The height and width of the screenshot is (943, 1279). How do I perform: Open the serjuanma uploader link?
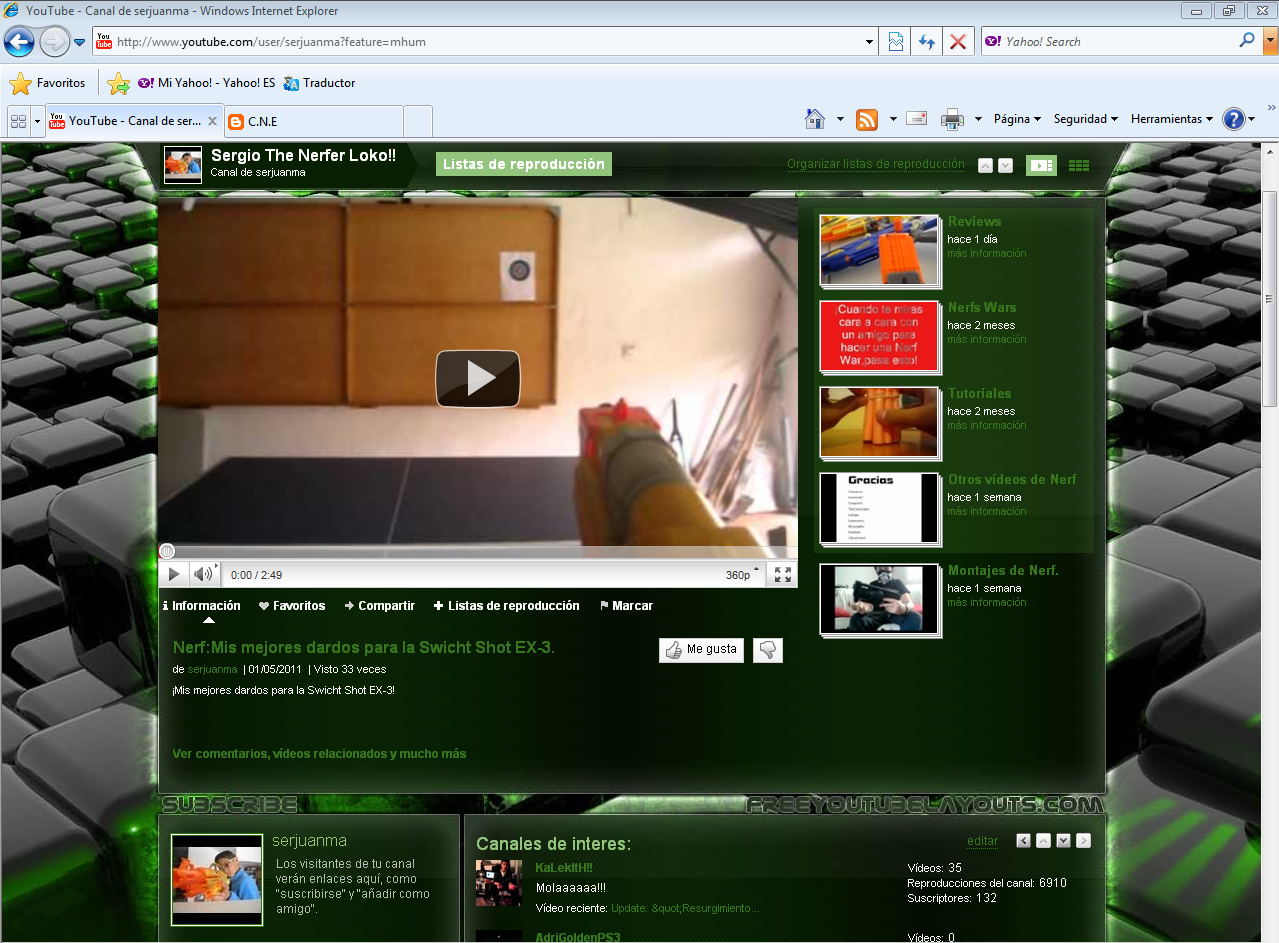tap(212, 669)
